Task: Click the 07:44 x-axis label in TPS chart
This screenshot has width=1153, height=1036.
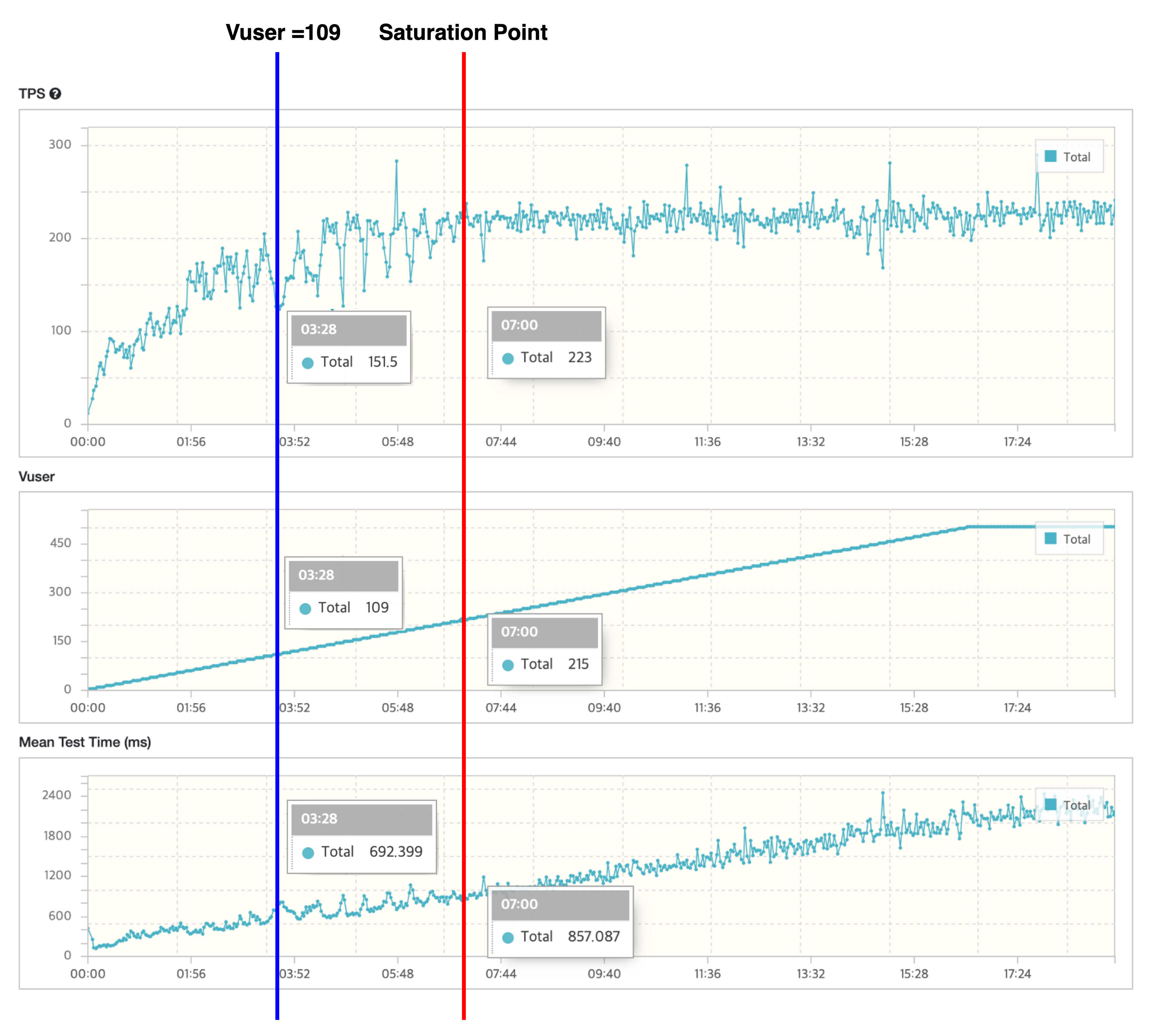Action: click(501, 442)
